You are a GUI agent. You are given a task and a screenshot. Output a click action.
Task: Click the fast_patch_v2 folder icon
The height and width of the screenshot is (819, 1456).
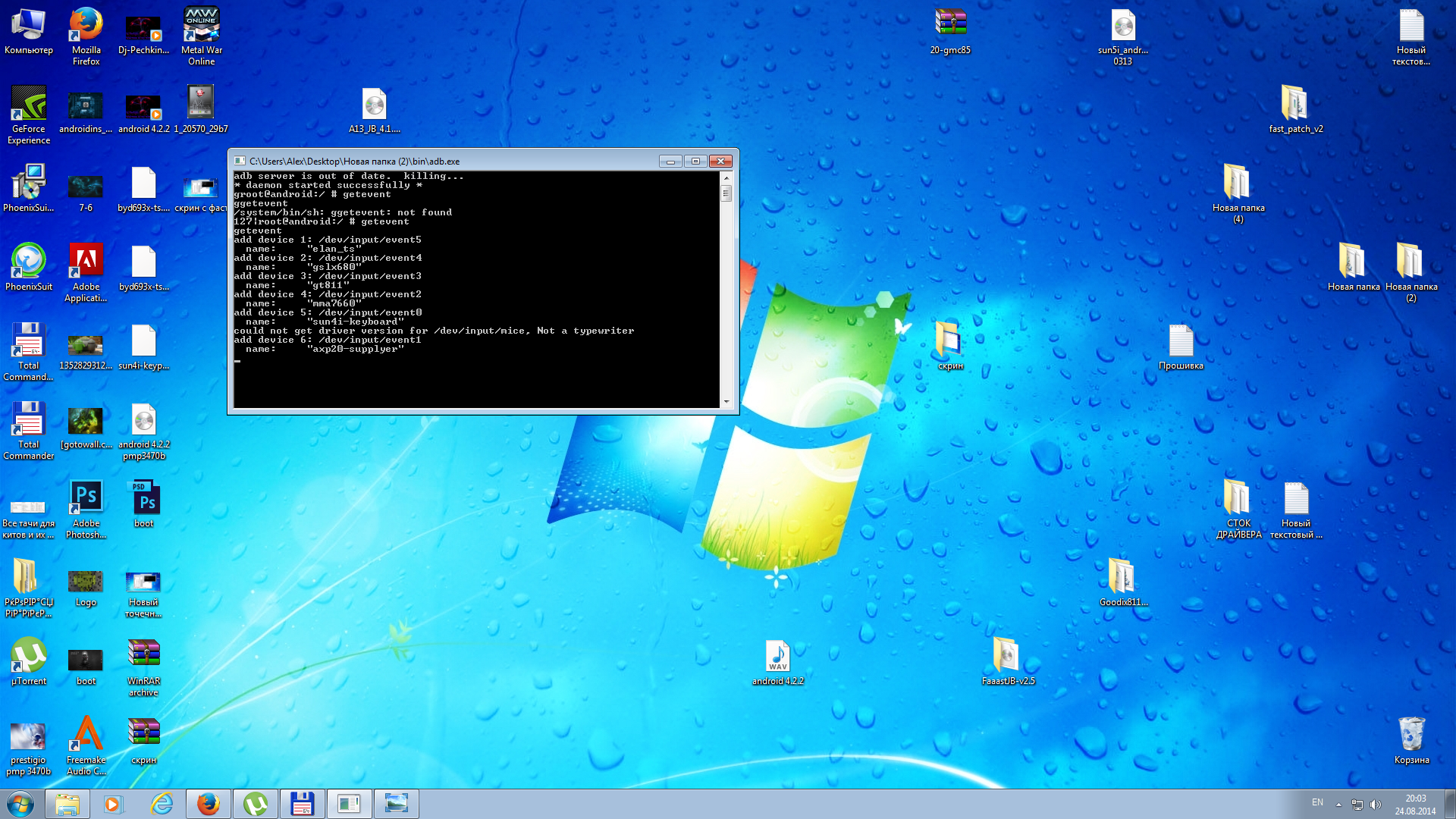coord(1295,105)
